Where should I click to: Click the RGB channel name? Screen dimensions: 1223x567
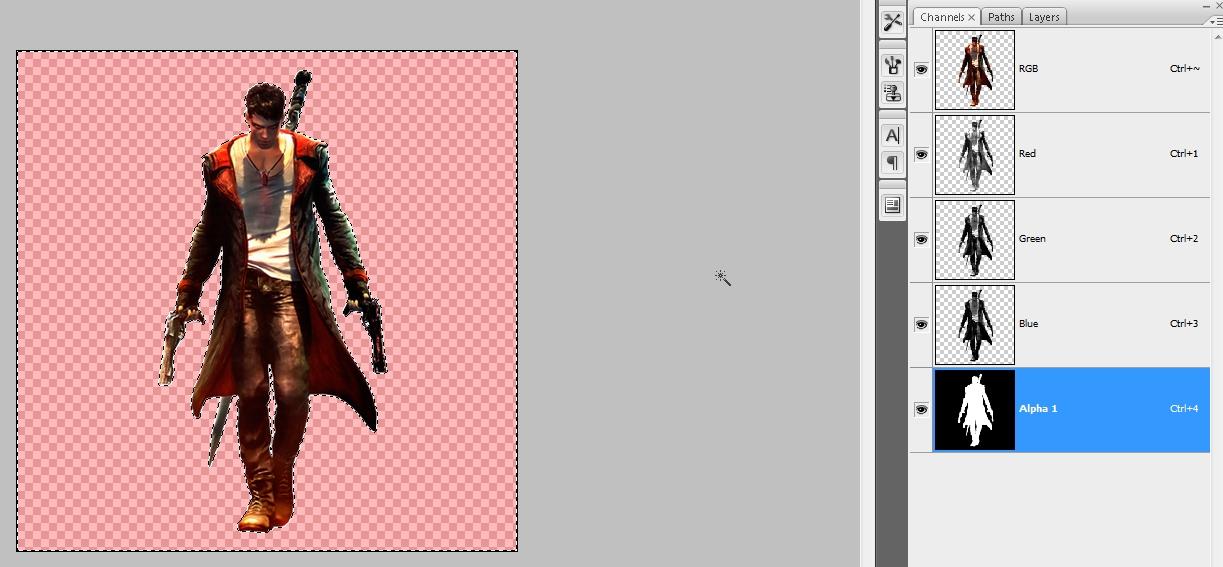tap(1028, 69)
